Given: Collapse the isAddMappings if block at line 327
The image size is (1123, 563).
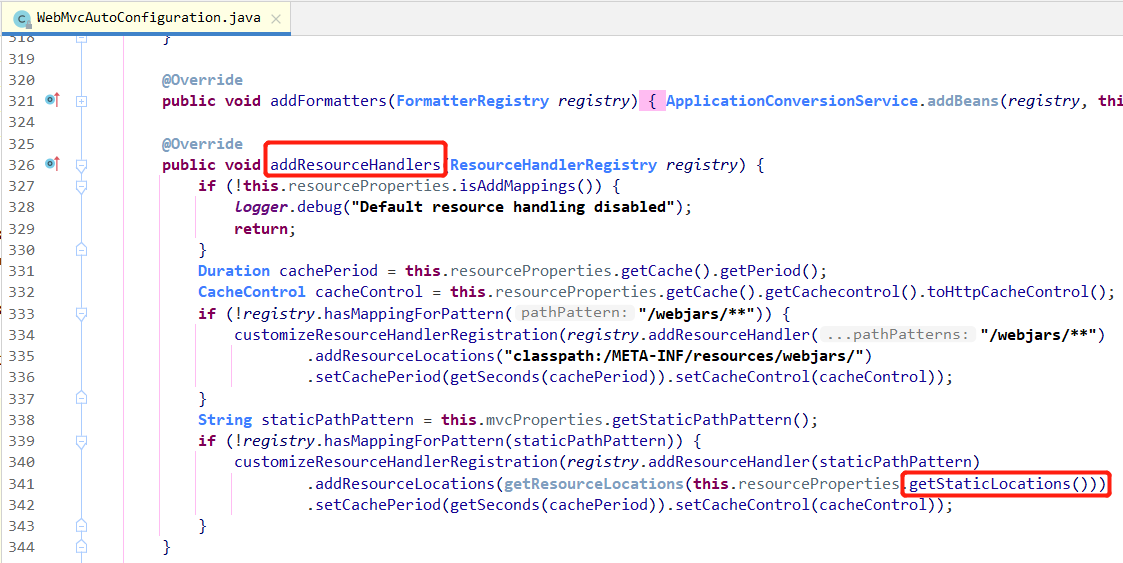Looking at the screenshot, I should tap(82, 186).
